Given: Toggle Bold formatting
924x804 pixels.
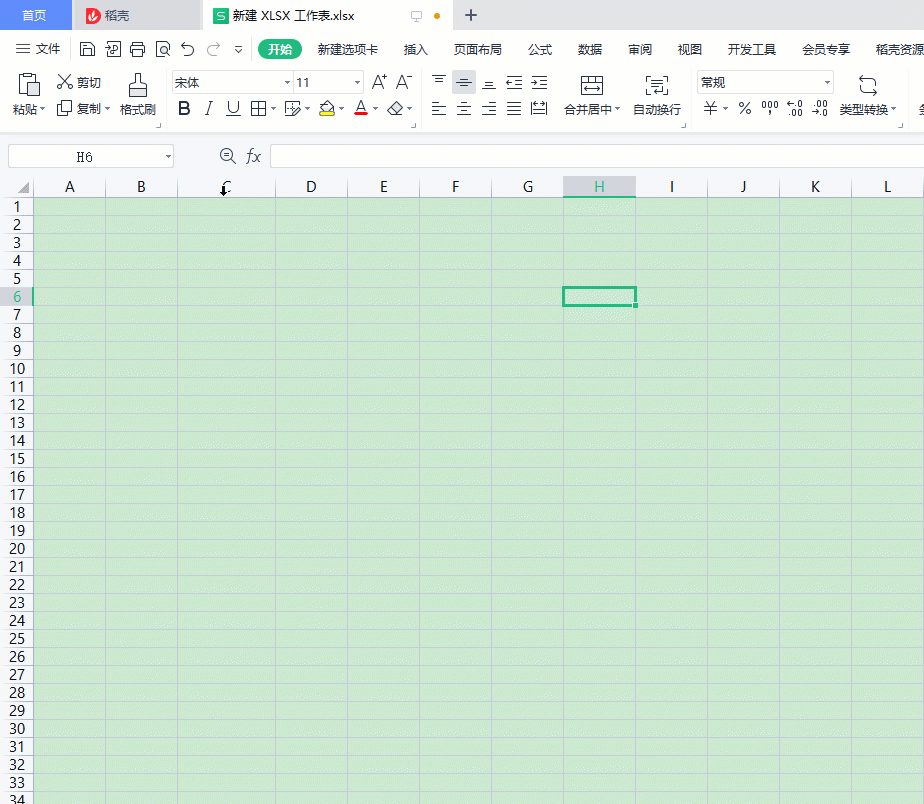Looking at the screenshot, I should pos(184,108).
